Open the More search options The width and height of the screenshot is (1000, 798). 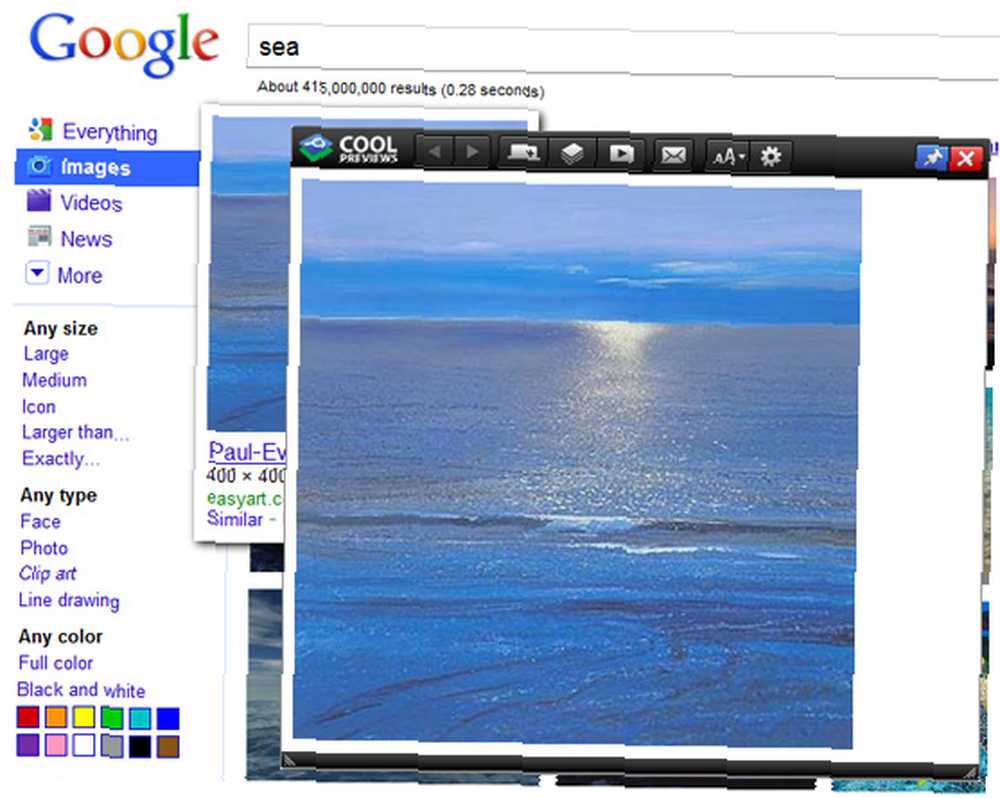(80, 276)
